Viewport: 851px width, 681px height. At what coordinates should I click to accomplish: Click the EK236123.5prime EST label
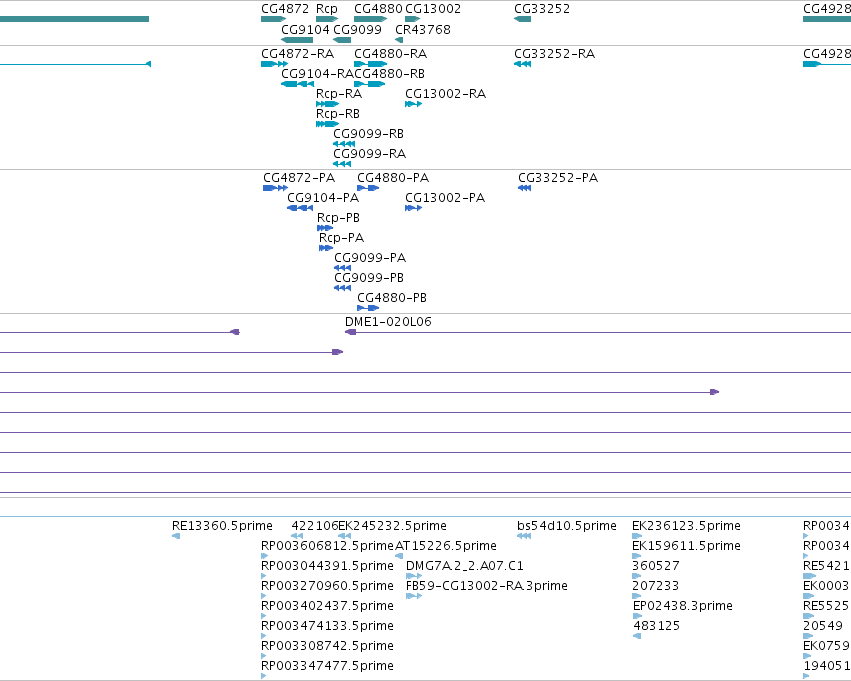click(686, 526)
